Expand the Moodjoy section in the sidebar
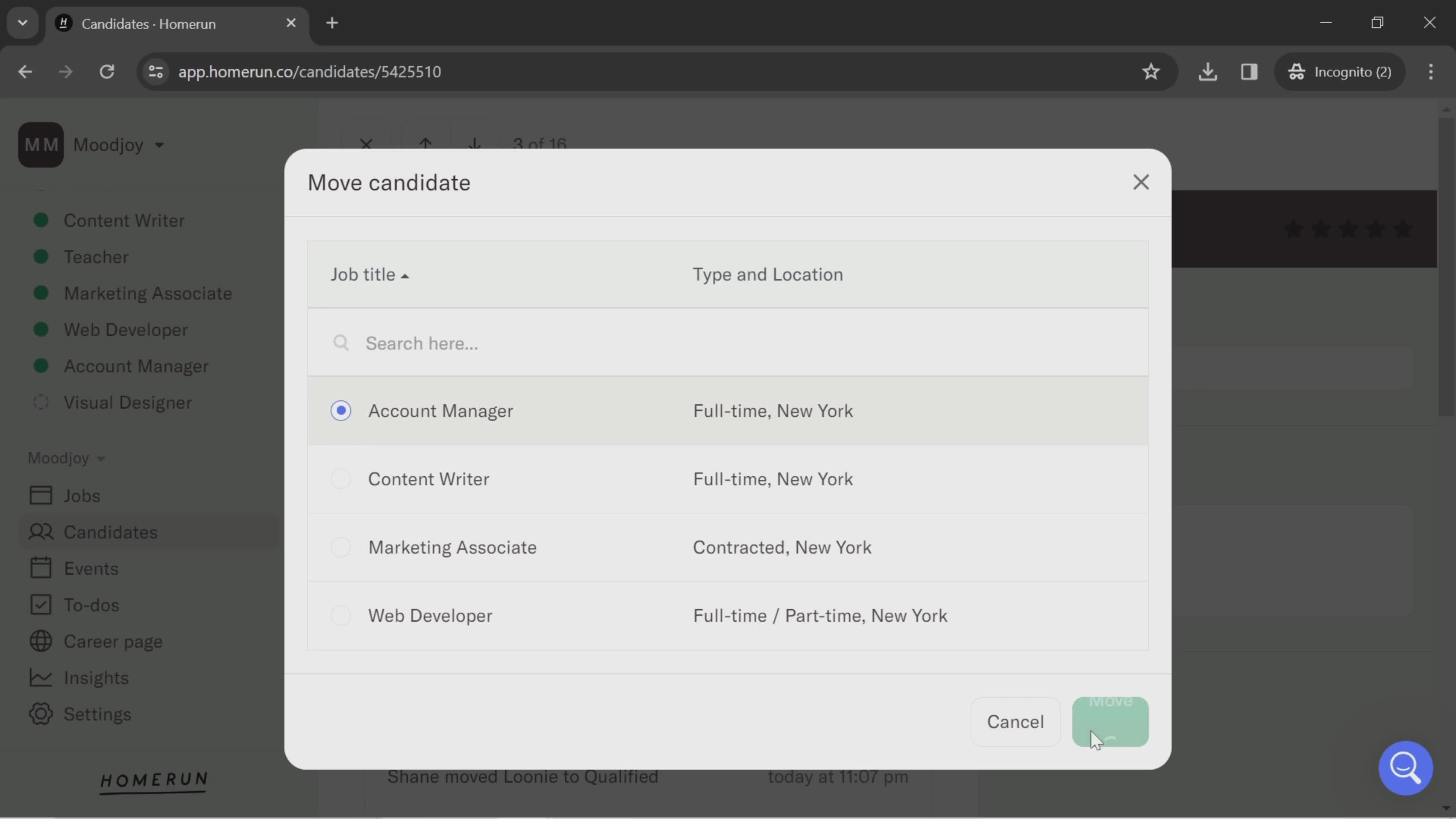 67,458
